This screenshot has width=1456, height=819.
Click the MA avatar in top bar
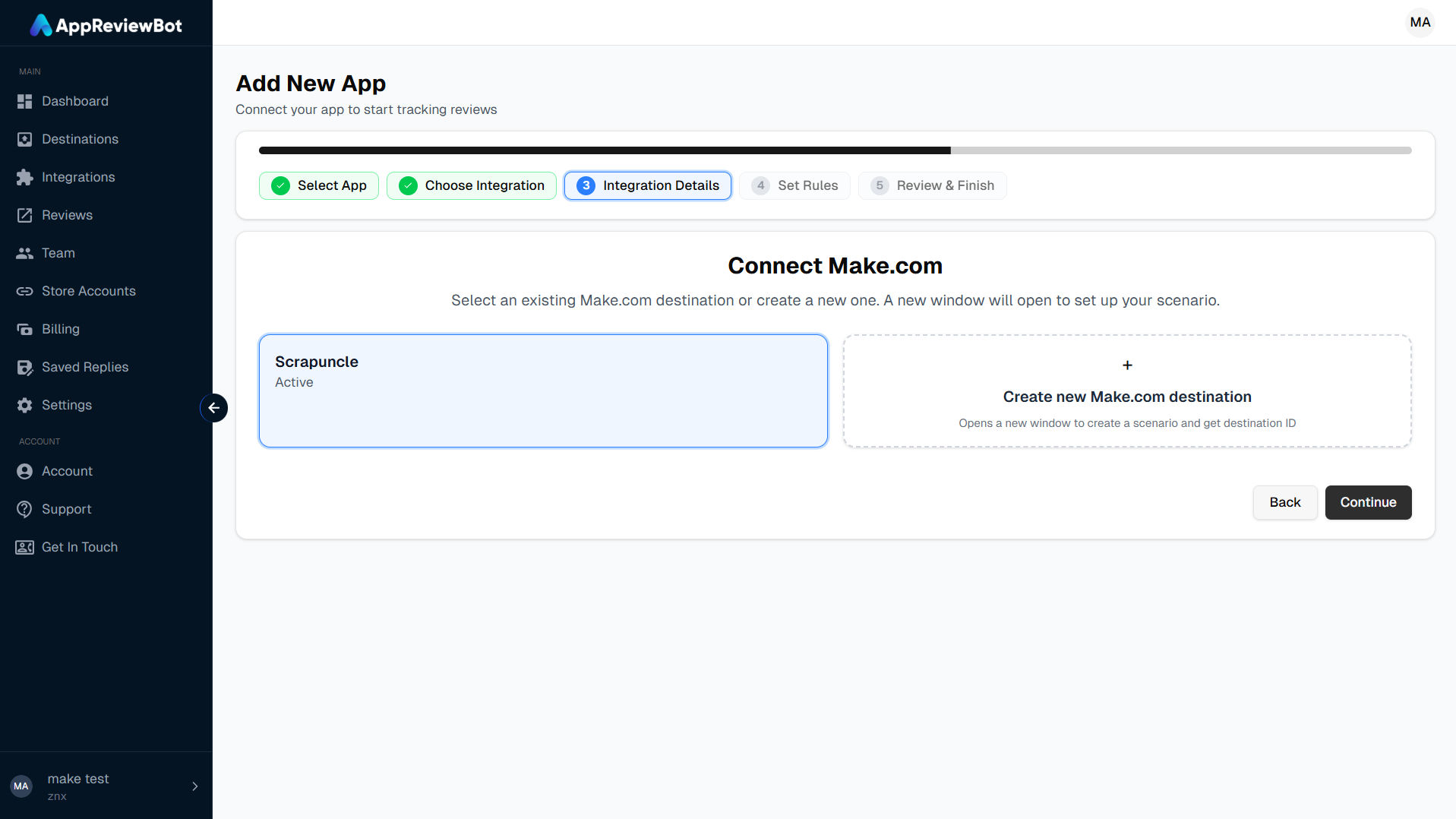1420,22
